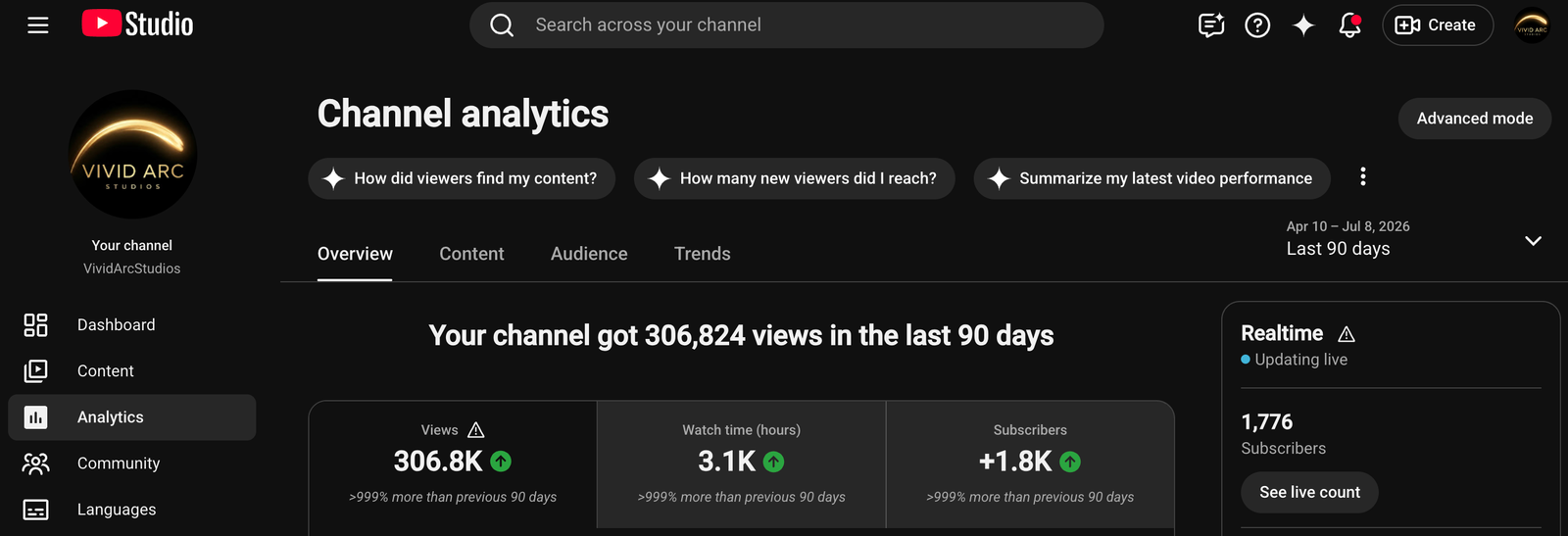This screenshot has width=1568, height=536.
Task: Click the green up arrow beside +1.8K
Action: coord(1070,462)
